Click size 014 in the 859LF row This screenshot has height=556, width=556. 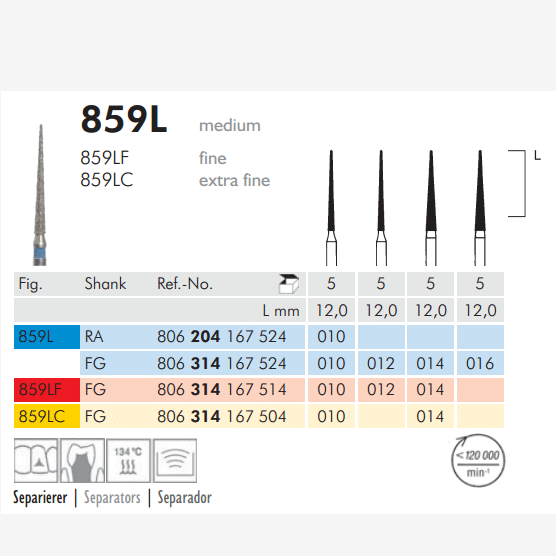(430, 390)
